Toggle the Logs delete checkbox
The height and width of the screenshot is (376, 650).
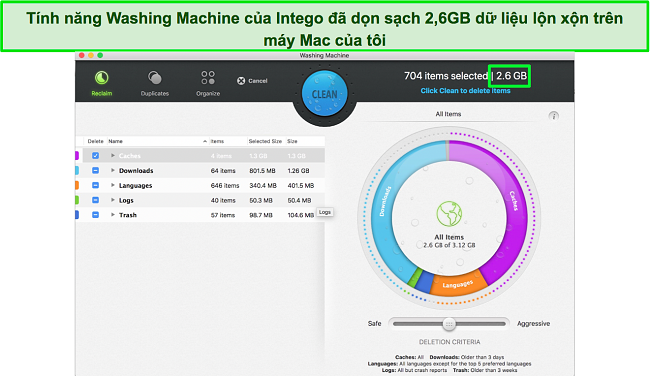point(95,200)
